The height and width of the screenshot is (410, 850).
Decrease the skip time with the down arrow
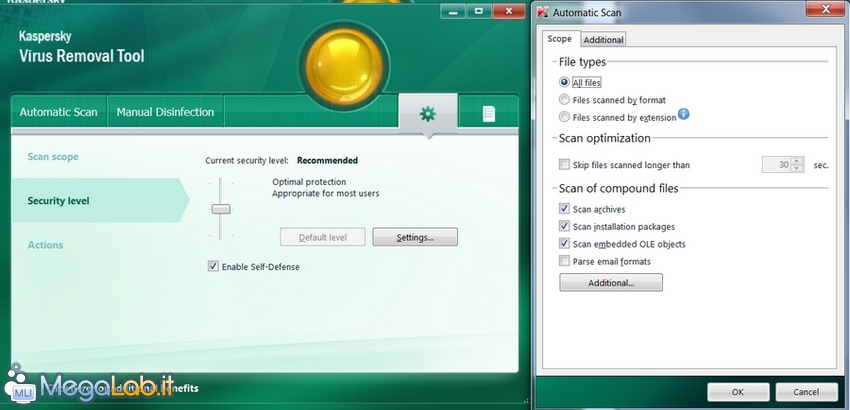click(797, 169)
